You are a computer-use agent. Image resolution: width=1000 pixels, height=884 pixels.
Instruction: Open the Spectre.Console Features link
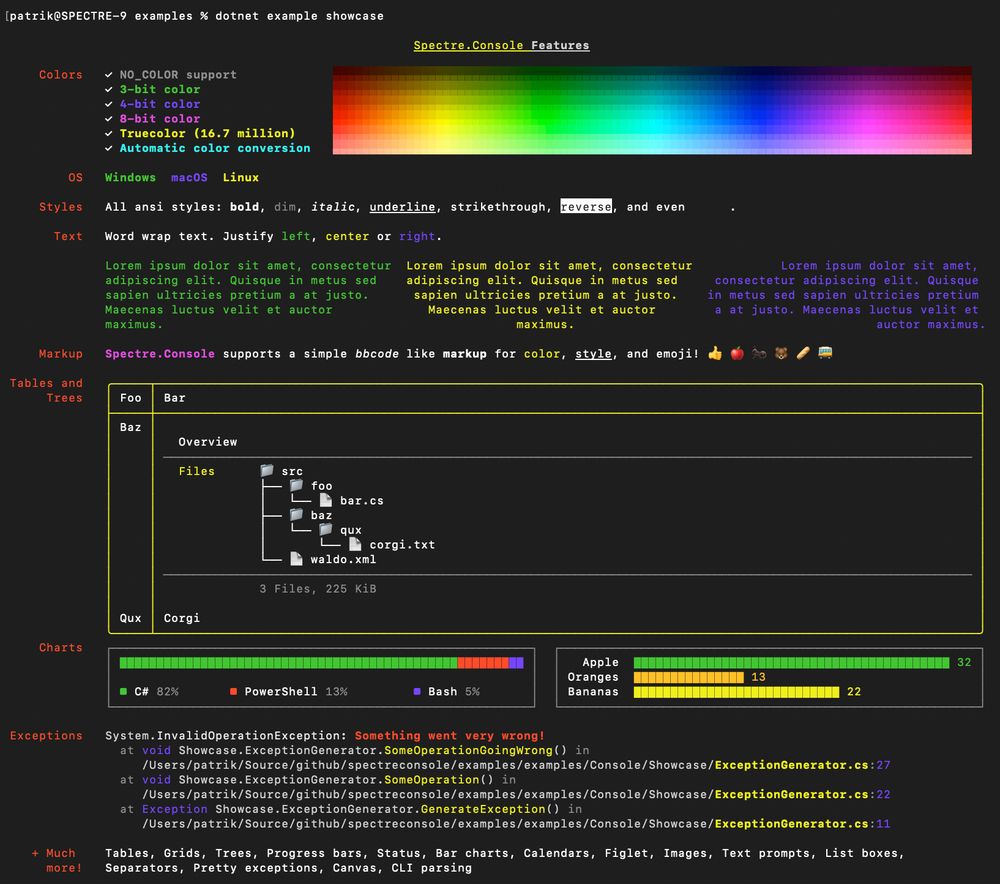coord(501,45)
